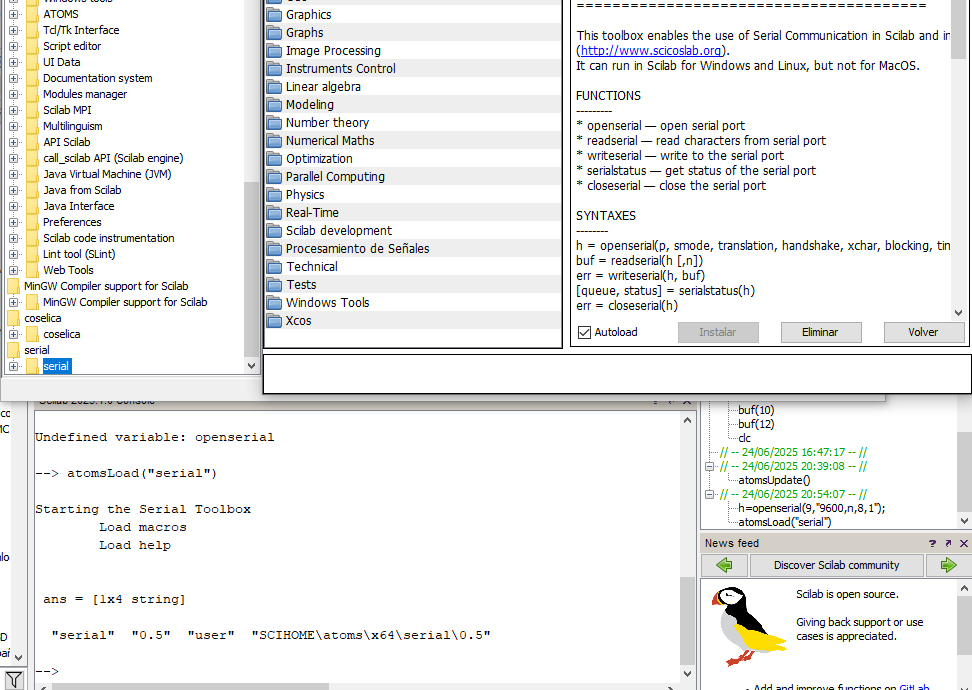The image size is (972, 690).
Task: Go to previous news feed item arrow
Action: (724, 565)
